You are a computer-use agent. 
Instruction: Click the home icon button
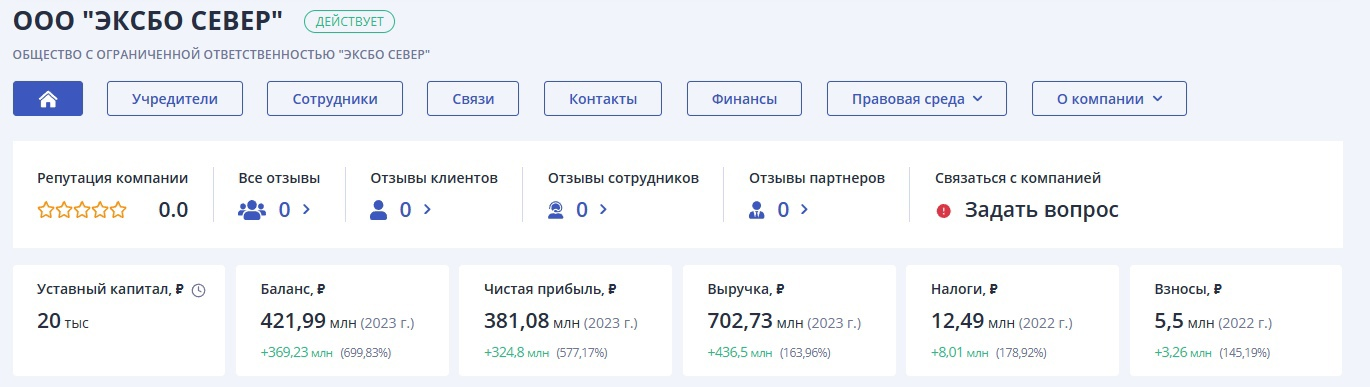point(48,99)
